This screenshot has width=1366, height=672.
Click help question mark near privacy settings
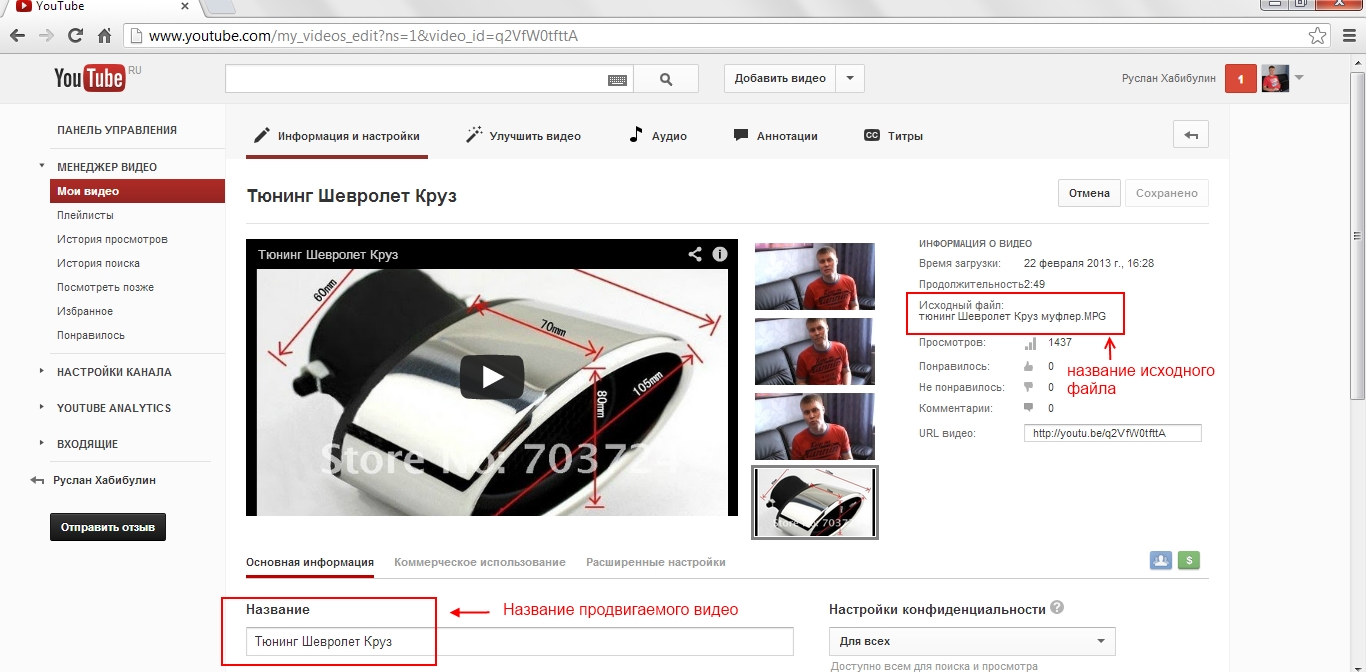pyautogui.click(x=1057, y=608)
